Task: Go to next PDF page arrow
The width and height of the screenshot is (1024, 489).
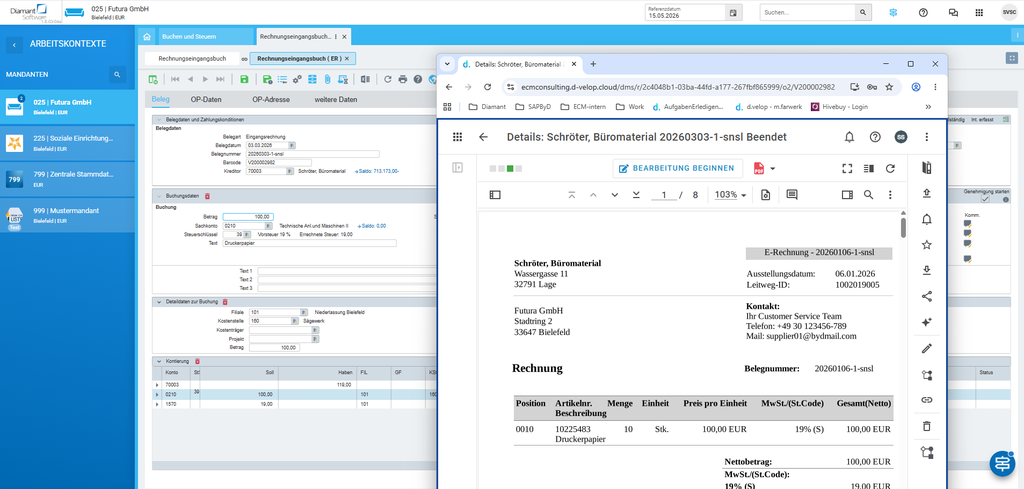Action: click(x=615, y=195)
